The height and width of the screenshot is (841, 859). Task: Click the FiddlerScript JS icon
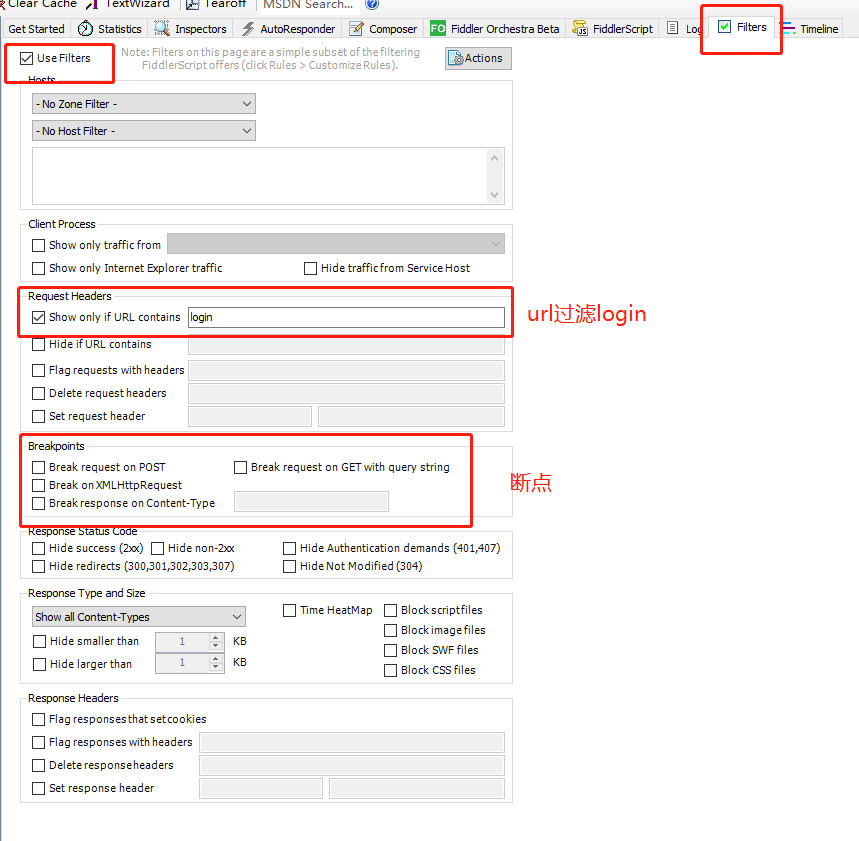[581, 29]
